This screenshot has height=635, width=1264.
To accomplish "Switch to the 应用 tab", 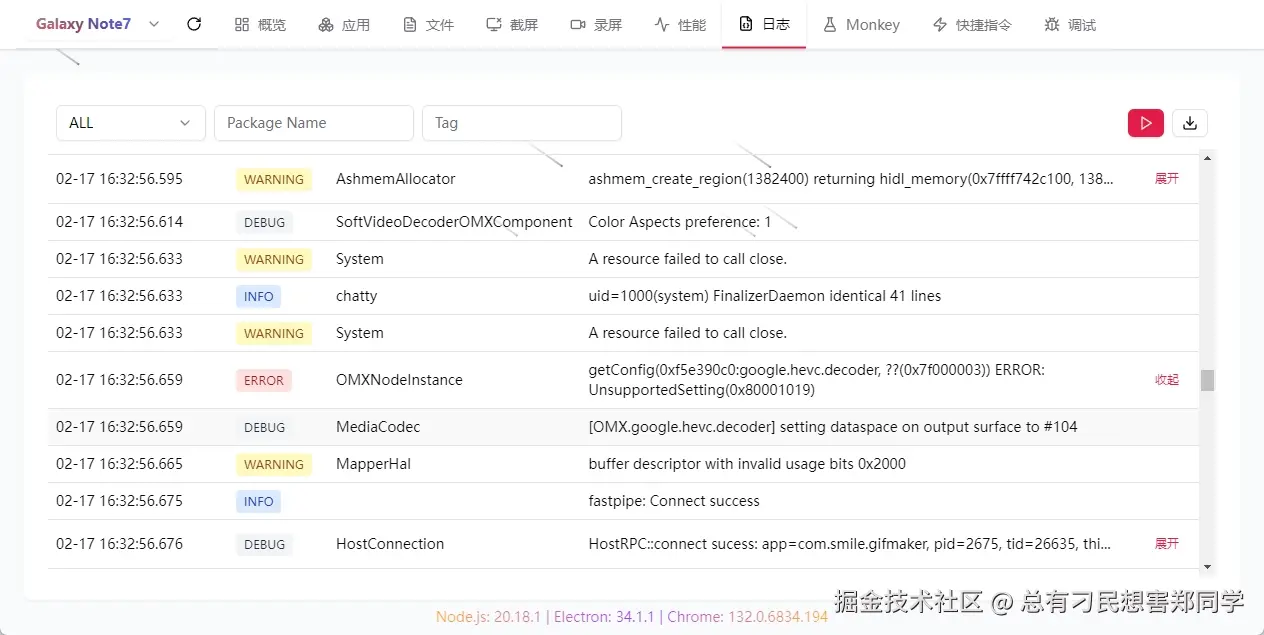I will pyautogui.click(x=344, y=24).
